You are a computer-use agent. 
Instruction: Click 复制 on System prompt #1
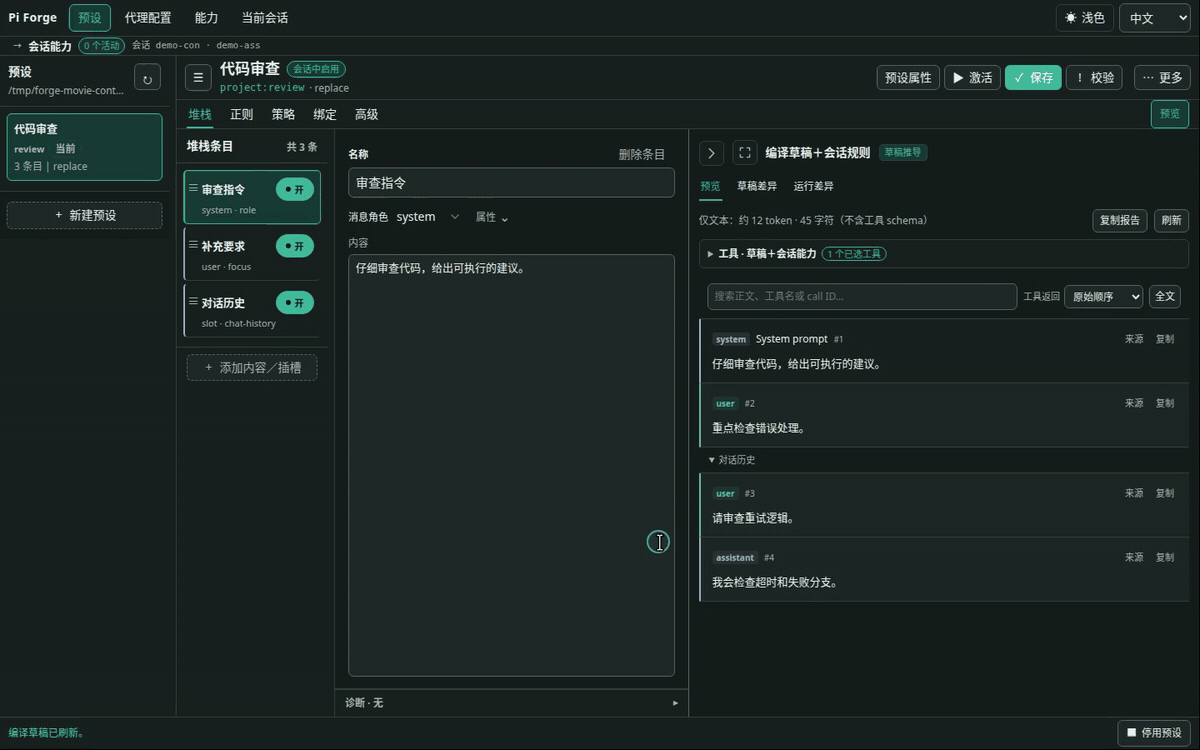pyautogui.click(x=1165, y=339)
